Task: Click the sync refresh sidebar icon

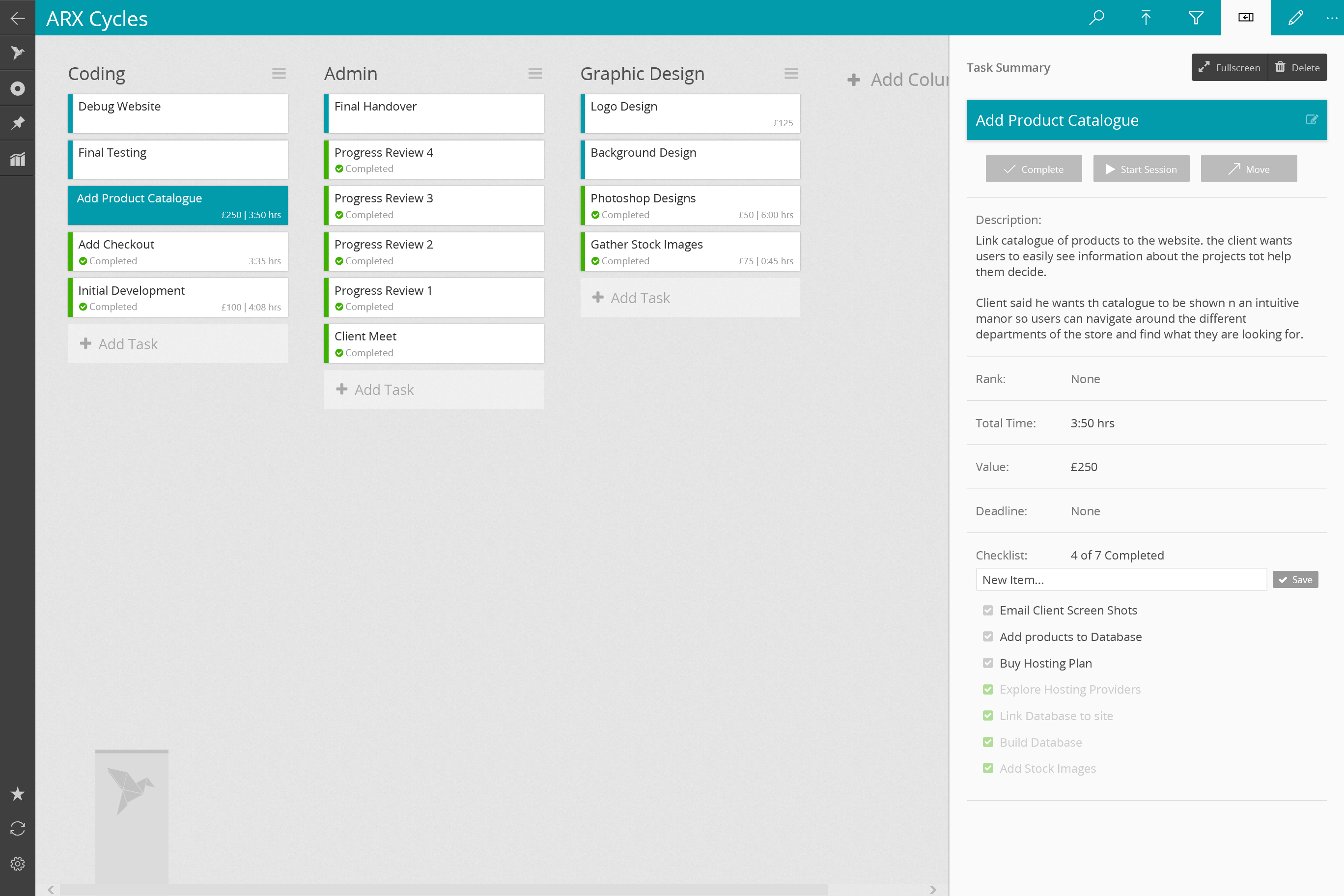Action: click(18, 829)
